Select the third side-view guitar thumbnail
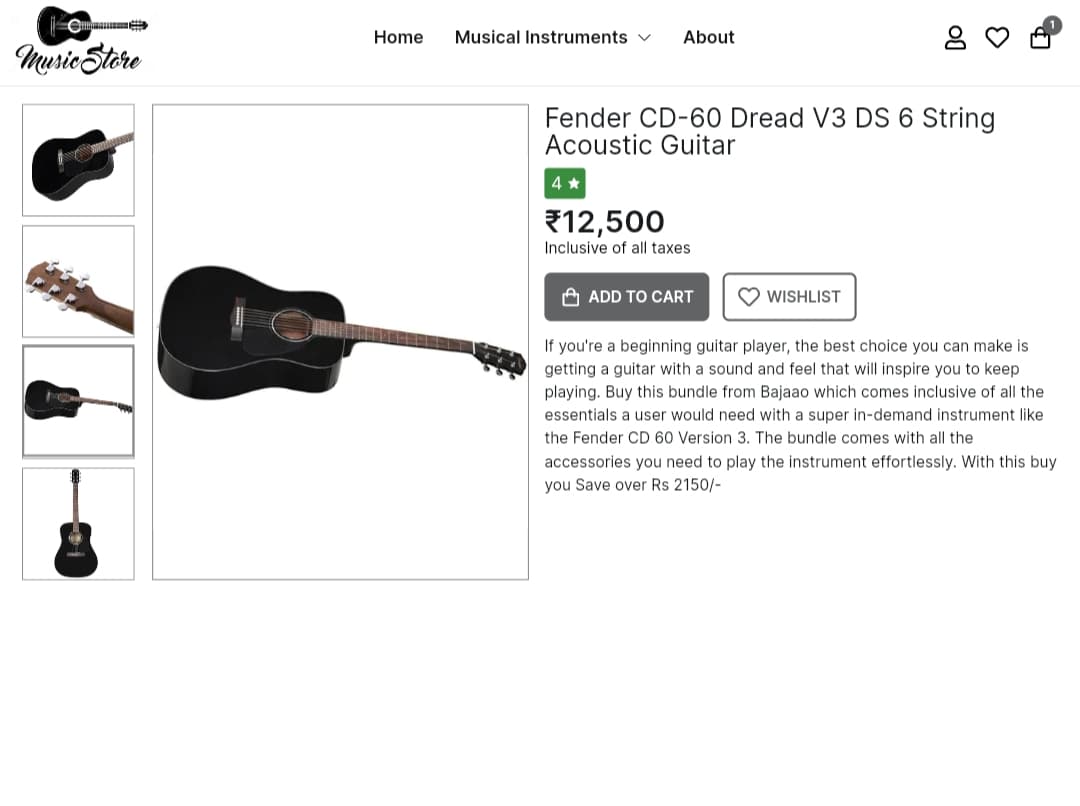The height and width of the screenshot is (806, 1080). point(79,402)
